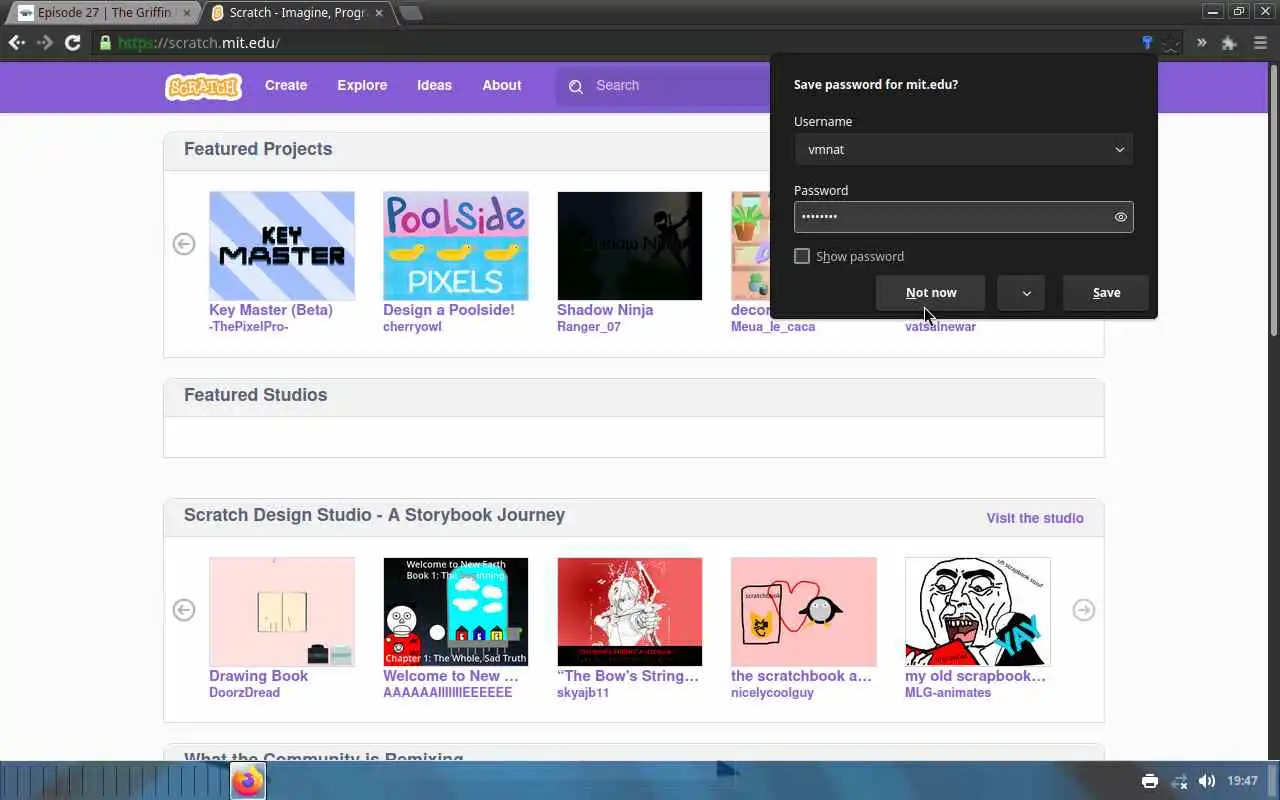Screen dimensions: 1280x800
Task: Open a new tab with the tab-strip button
Action: click(x=410, y=13)
